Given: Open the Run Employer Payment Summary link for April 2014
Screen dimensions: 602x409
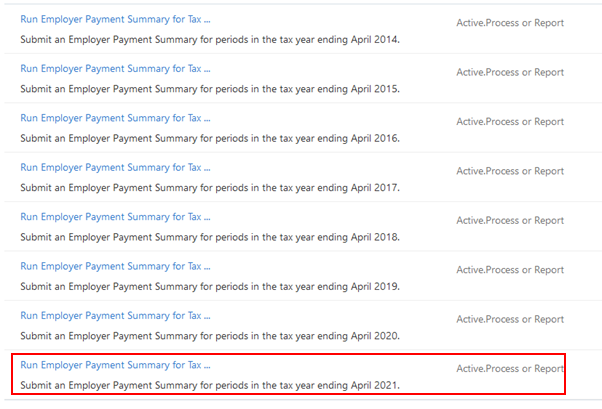Looking at the screenshot, I should [x=115, y=19].
